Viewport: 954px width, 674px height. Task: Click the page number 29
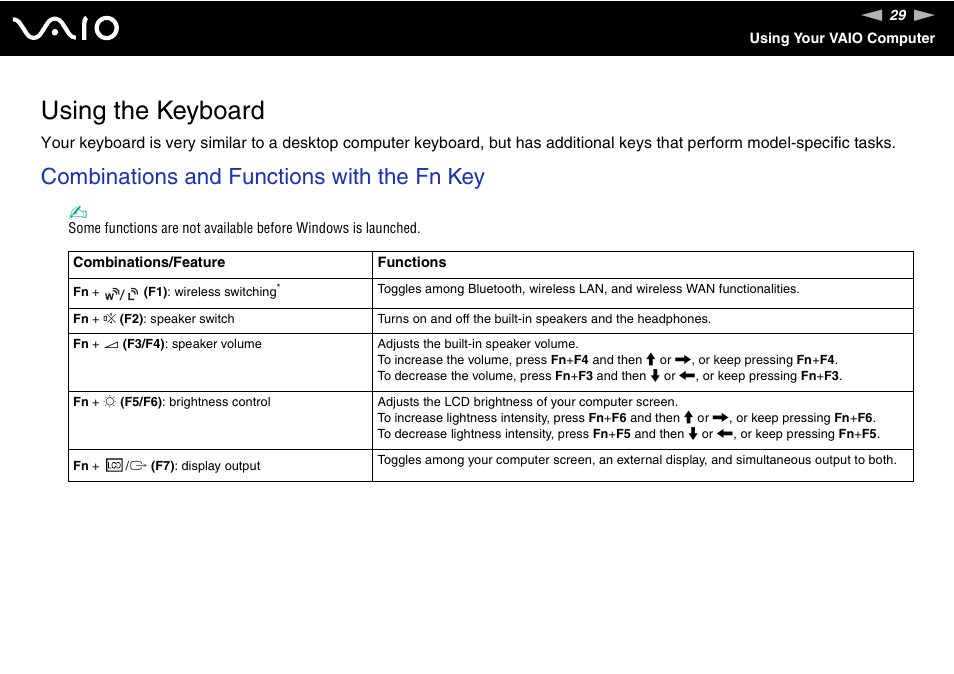click(x=898, y=15)
